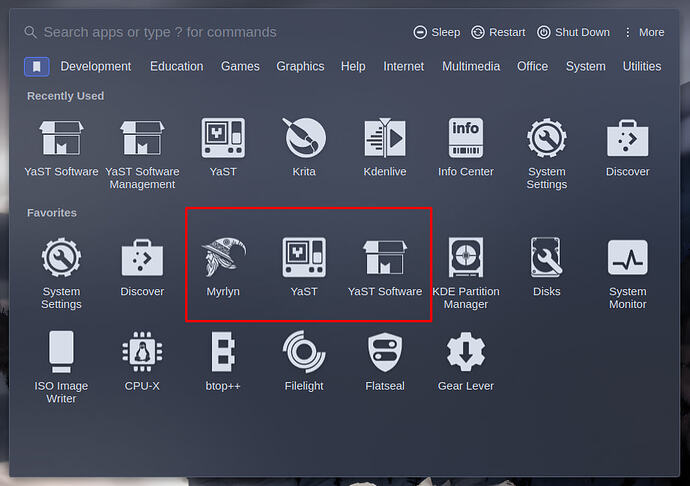Open System Settings in Recently Used

point(547,154)
